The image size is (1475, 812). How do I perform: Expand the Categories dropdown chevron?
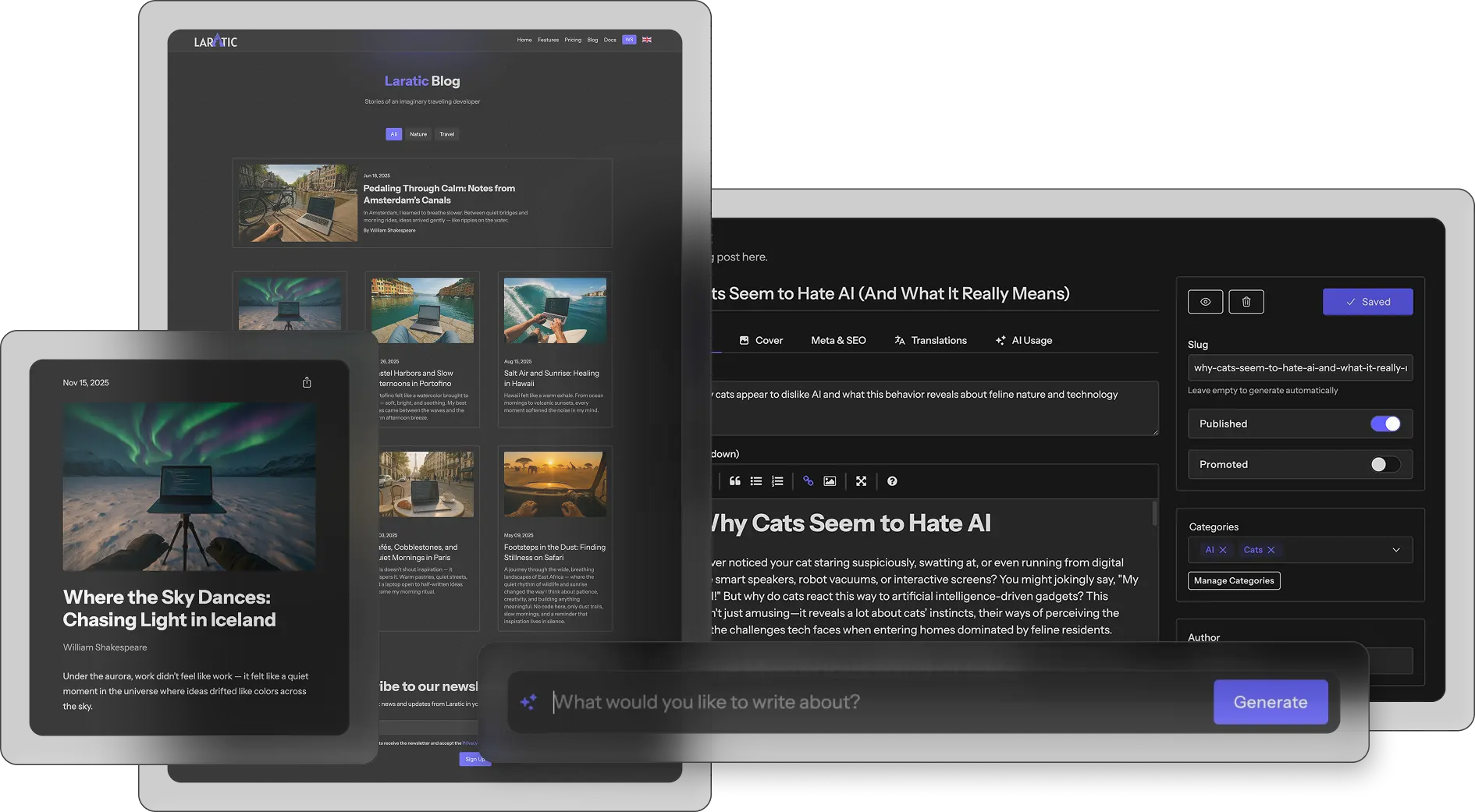1396,550
